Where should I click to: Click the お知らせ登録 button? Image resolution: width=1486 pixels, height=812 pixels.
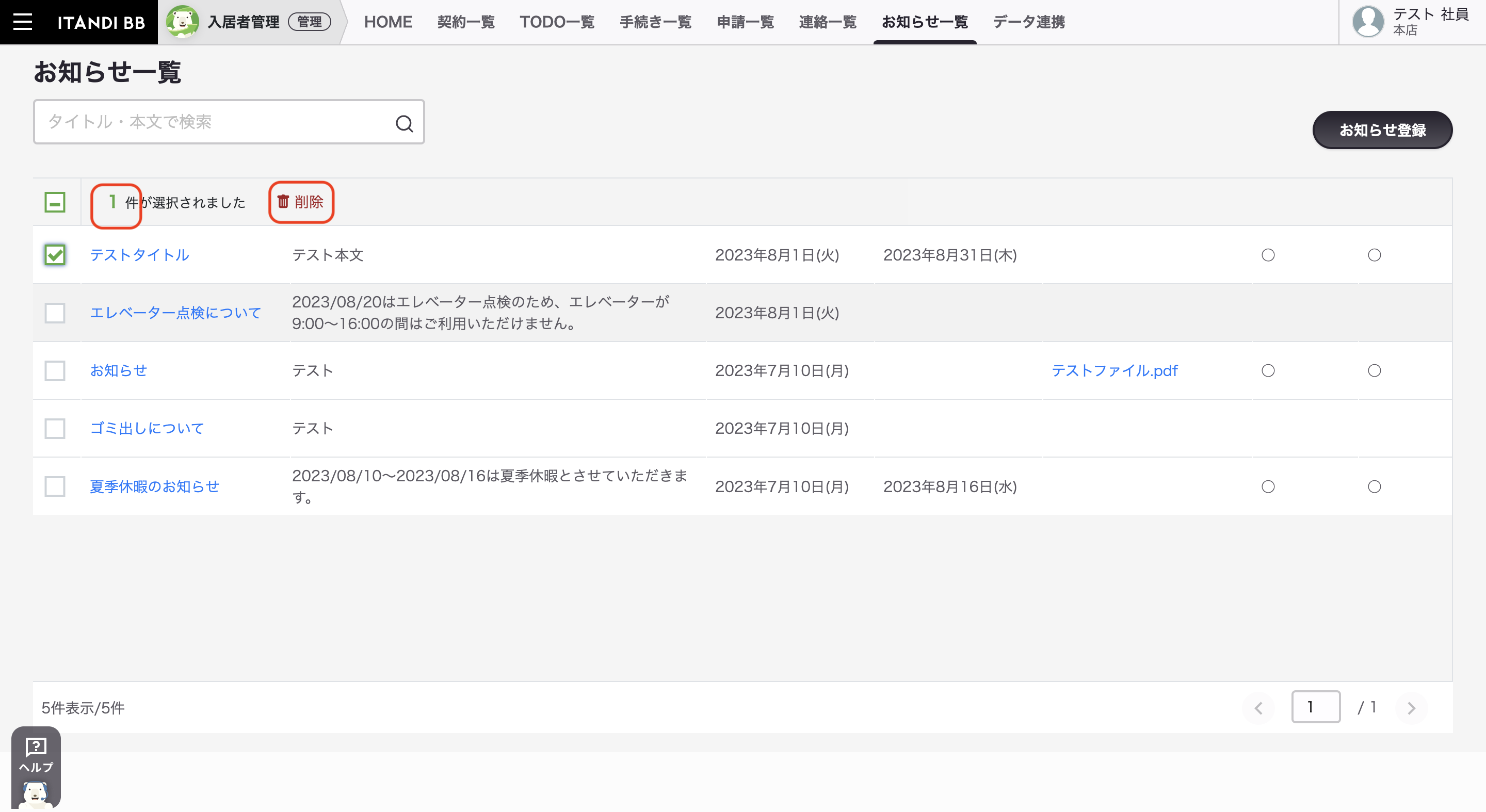[x=1382, y=130]
